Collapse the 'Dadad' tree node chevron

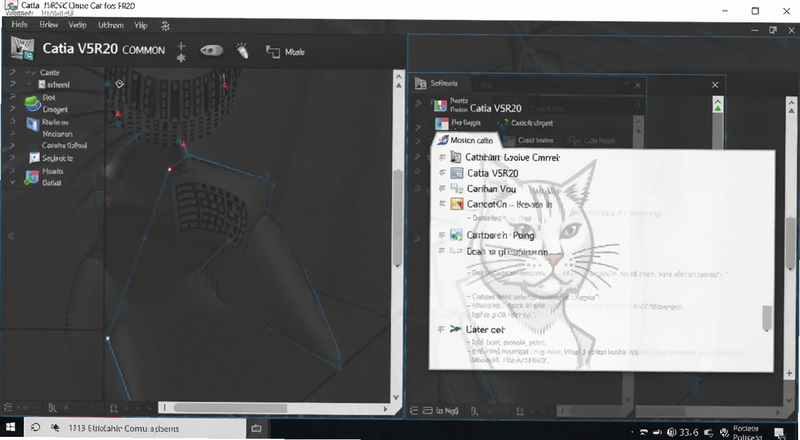tap(12, 182)
